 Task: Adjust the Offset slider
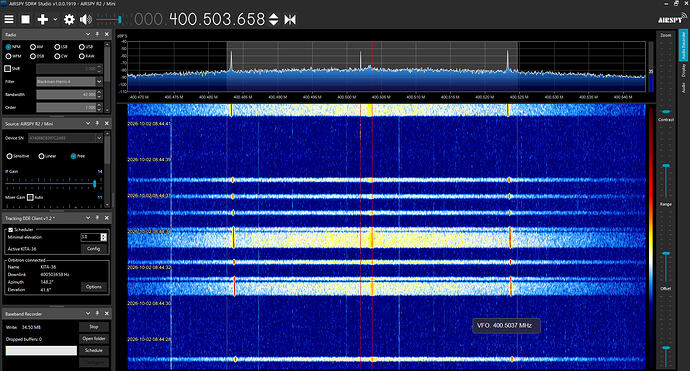(666, 330)
